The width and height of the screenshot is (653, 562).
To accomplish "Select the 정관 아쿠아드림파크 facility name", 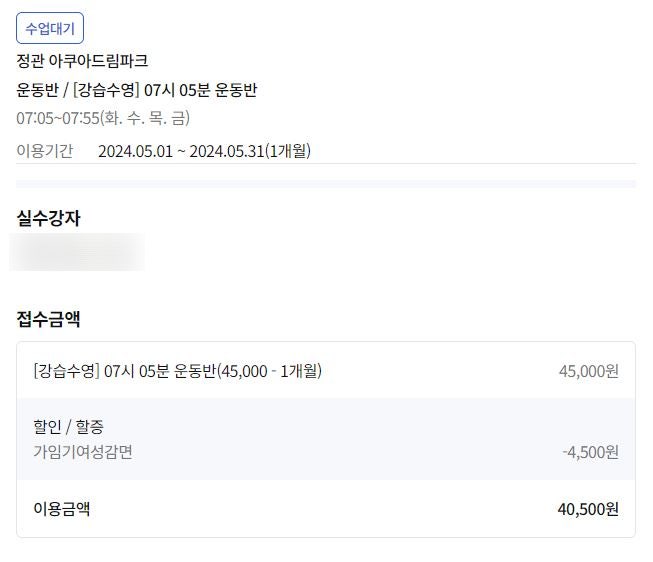I will [x=83, y=61].
